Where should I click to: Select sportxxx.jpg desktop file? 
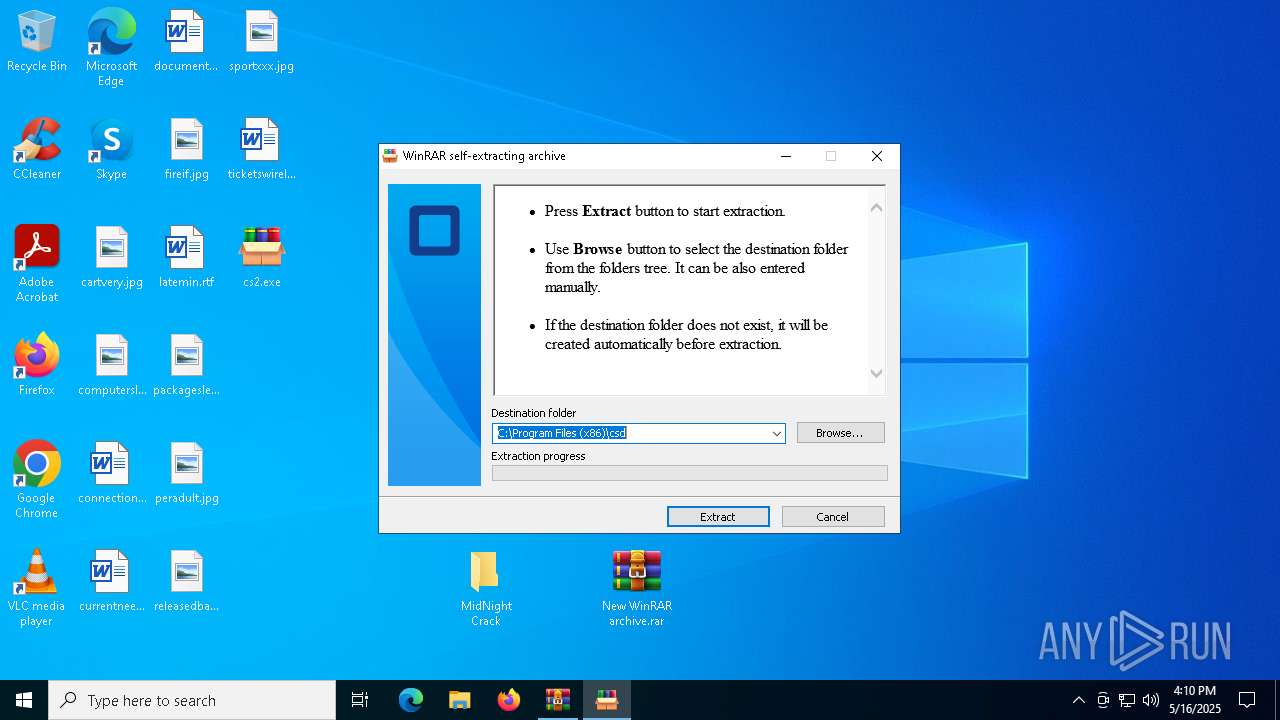(x=261, y=42)
